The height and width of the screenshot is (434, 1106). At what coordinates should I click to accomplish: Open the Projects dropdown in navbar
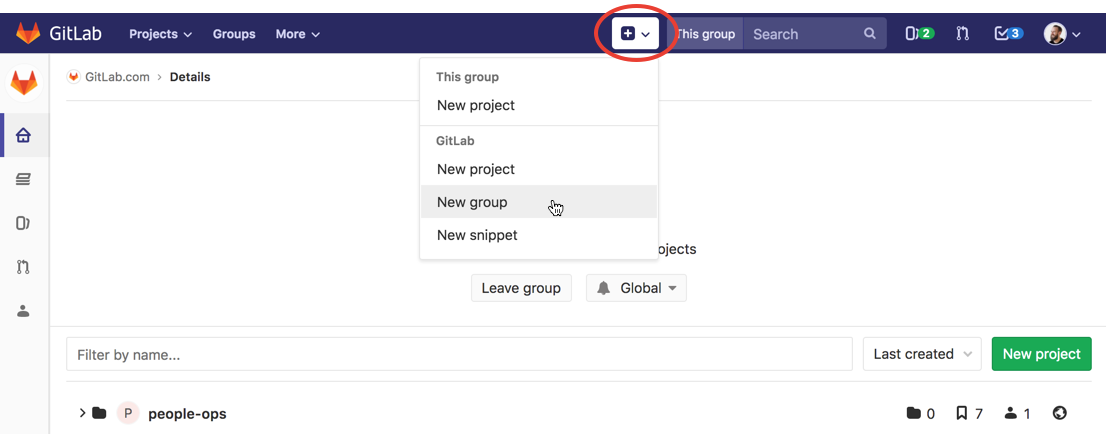pyautogui.click(x=160, y=33)
